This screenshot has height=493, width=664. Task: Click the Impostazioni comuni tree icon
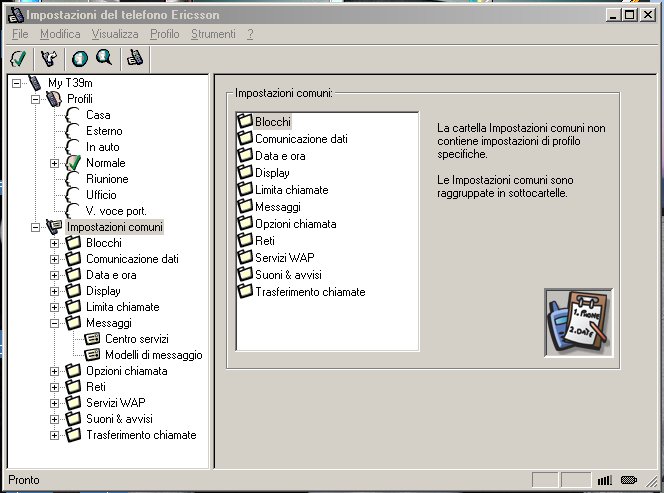click(x=54, y=227)
